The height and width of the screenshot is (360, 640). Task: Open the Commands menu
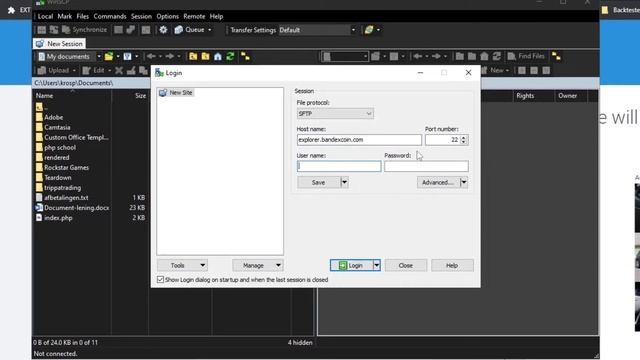coord(110,16)
